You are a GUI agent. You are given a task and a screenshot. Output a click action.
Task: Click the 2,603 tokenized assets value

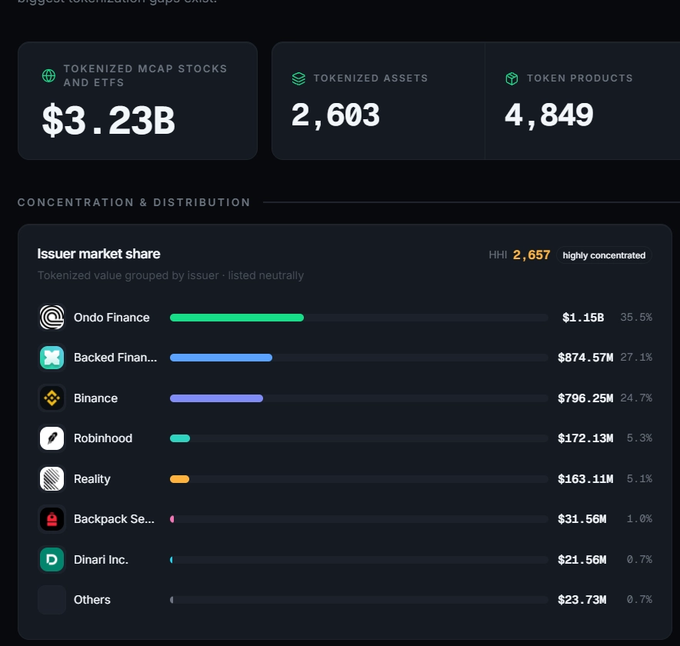[335, 115]
